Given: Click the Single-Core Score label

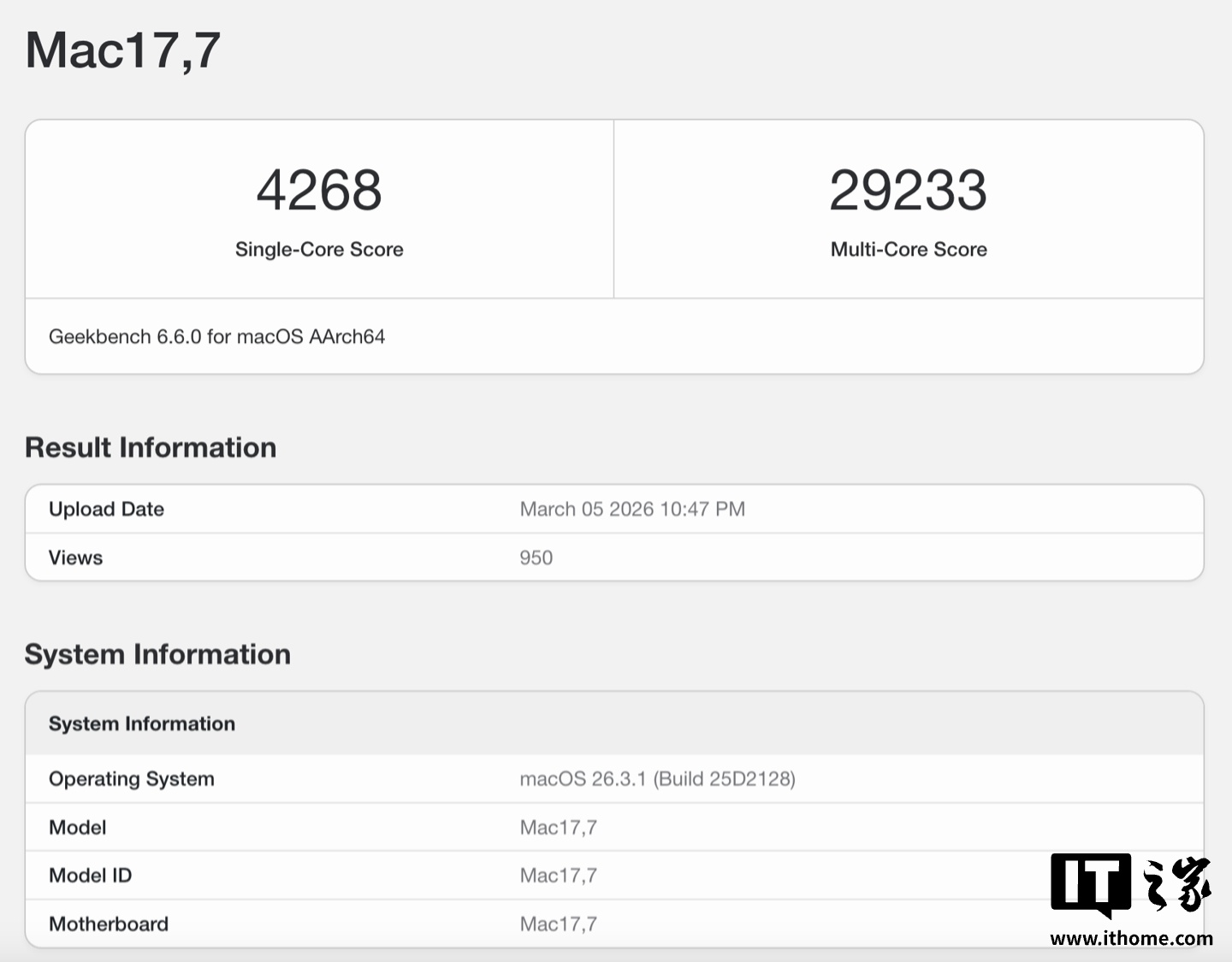Looking at the screenshot, I should coord(319,249).
